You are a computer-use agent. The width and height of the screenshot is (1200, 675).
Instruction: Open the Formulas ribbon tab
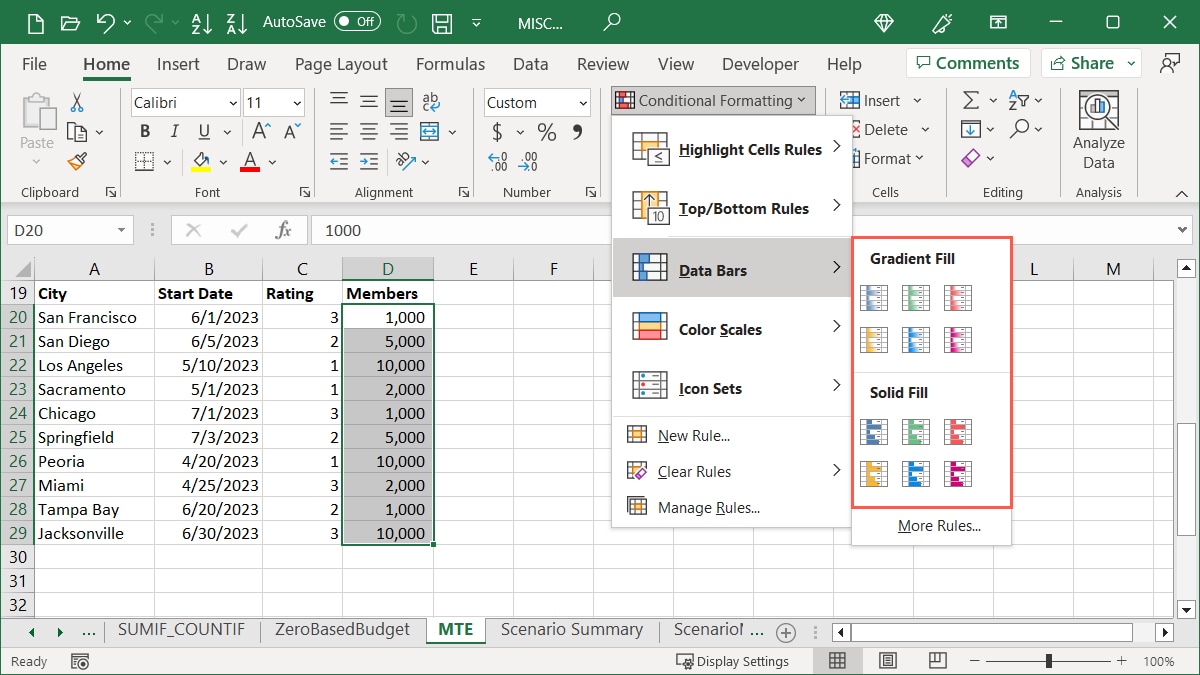(x=450, y=63)
